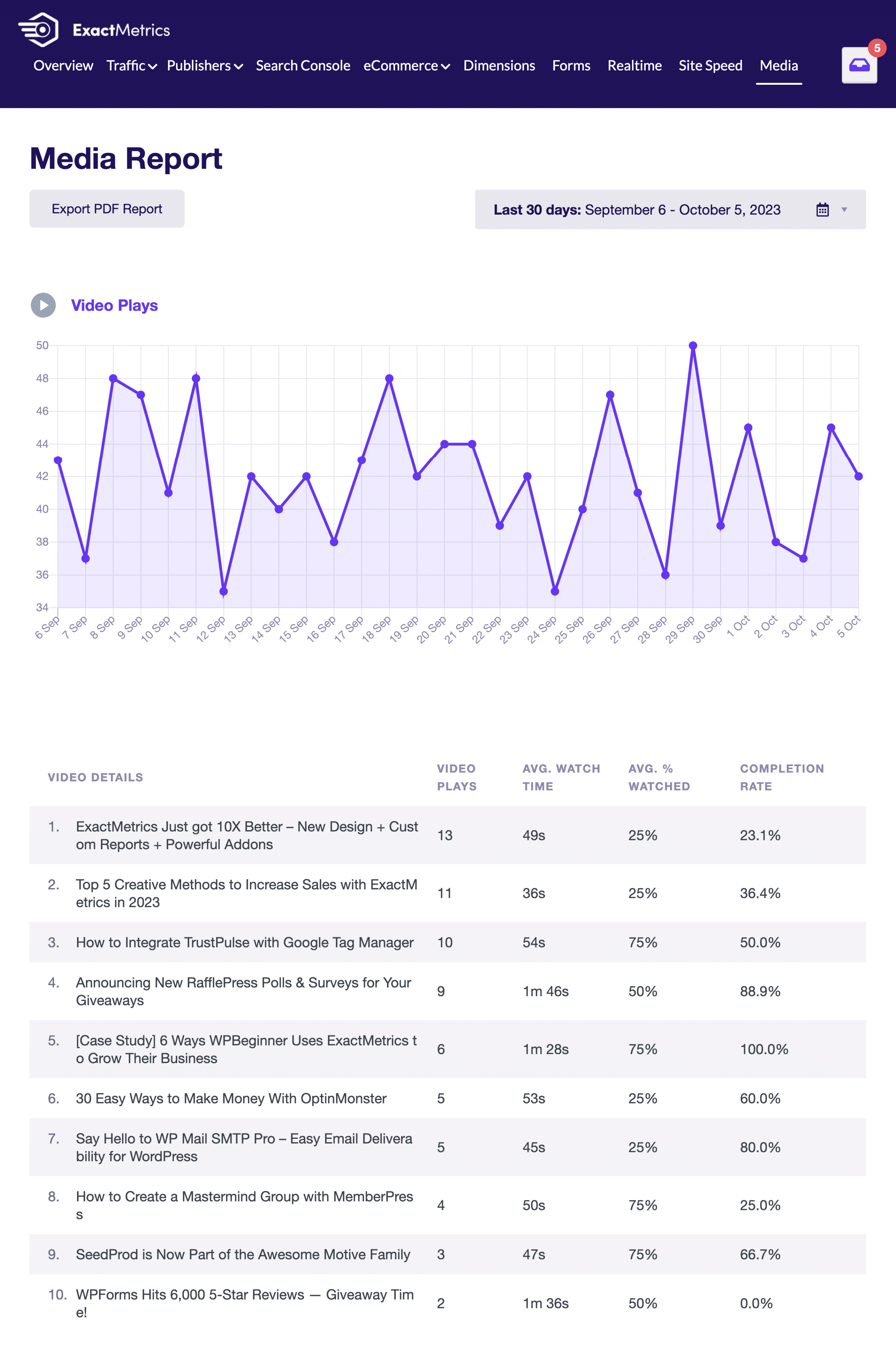Image resolution: width=896 pixels, height=1358 pixels.
Task: Click the 12 Sep chart data point
Action: pyautogui.click(x=223, y=592)
